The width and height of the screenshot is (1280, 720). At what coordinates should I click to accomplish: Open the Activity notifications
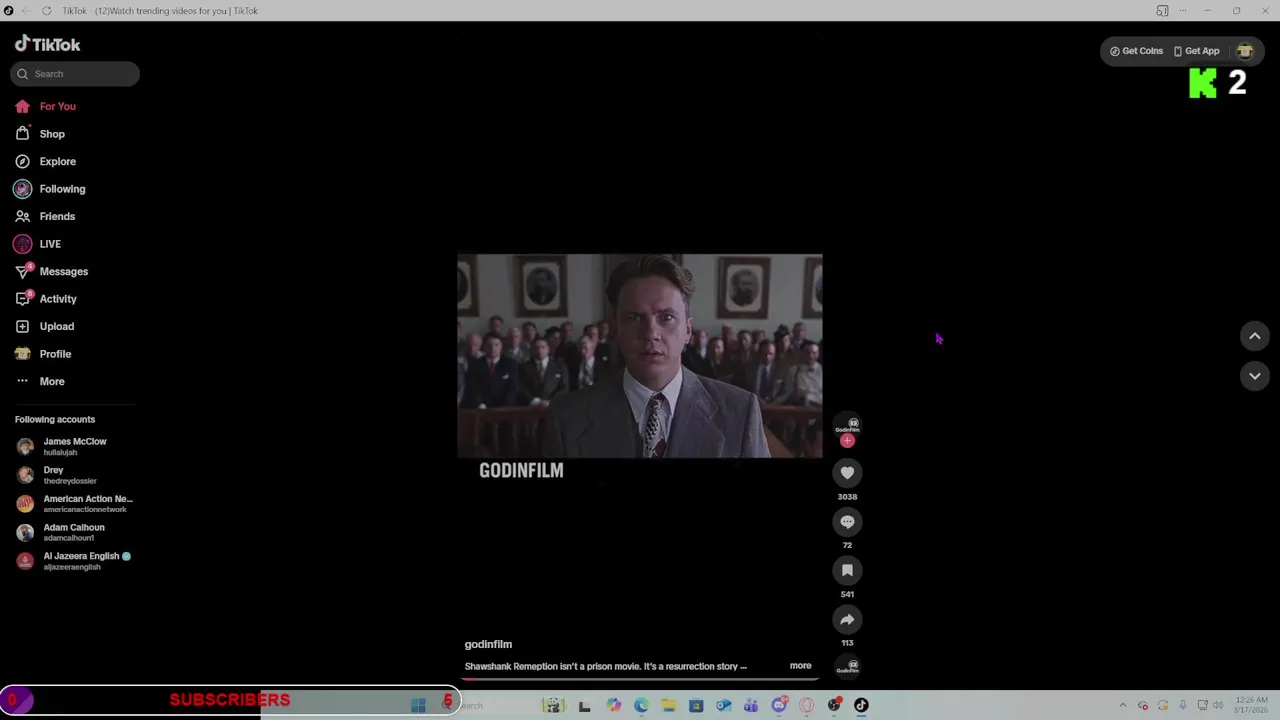[46, 299]
